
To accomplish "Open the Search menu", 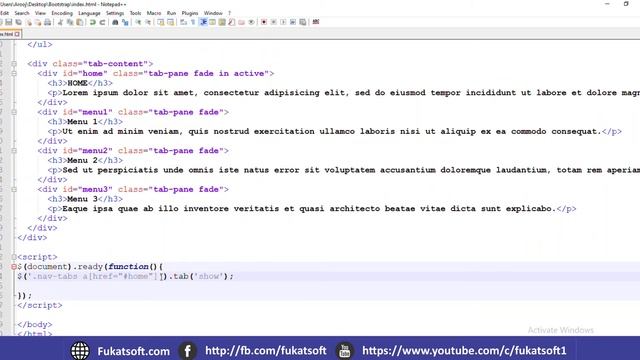I will (x=22, y=13).
